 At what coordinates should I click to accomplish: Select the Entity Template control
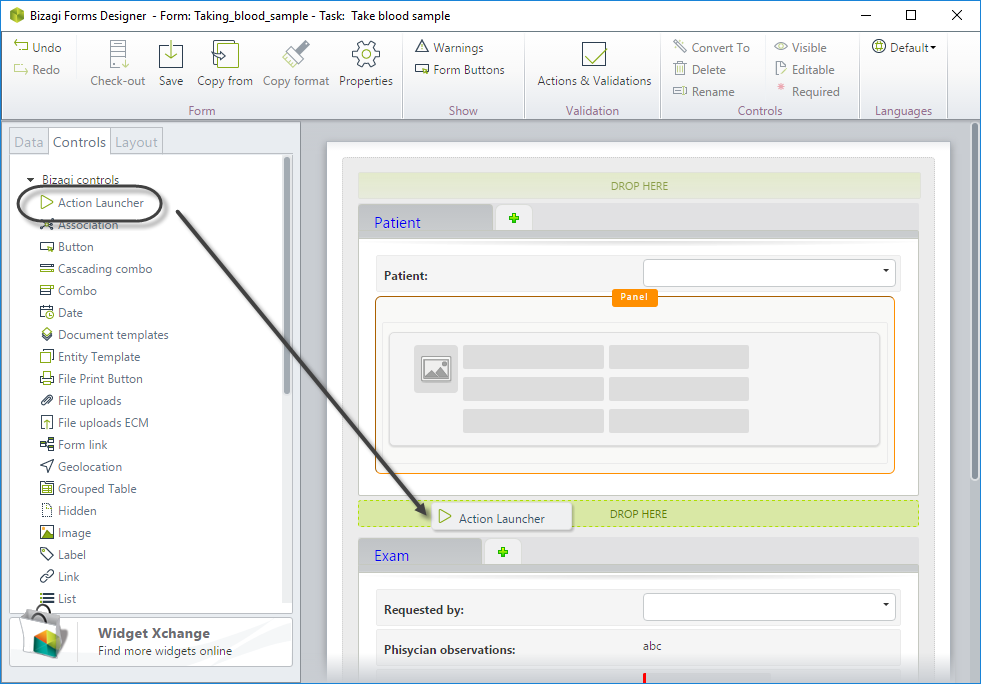(90, 357)
